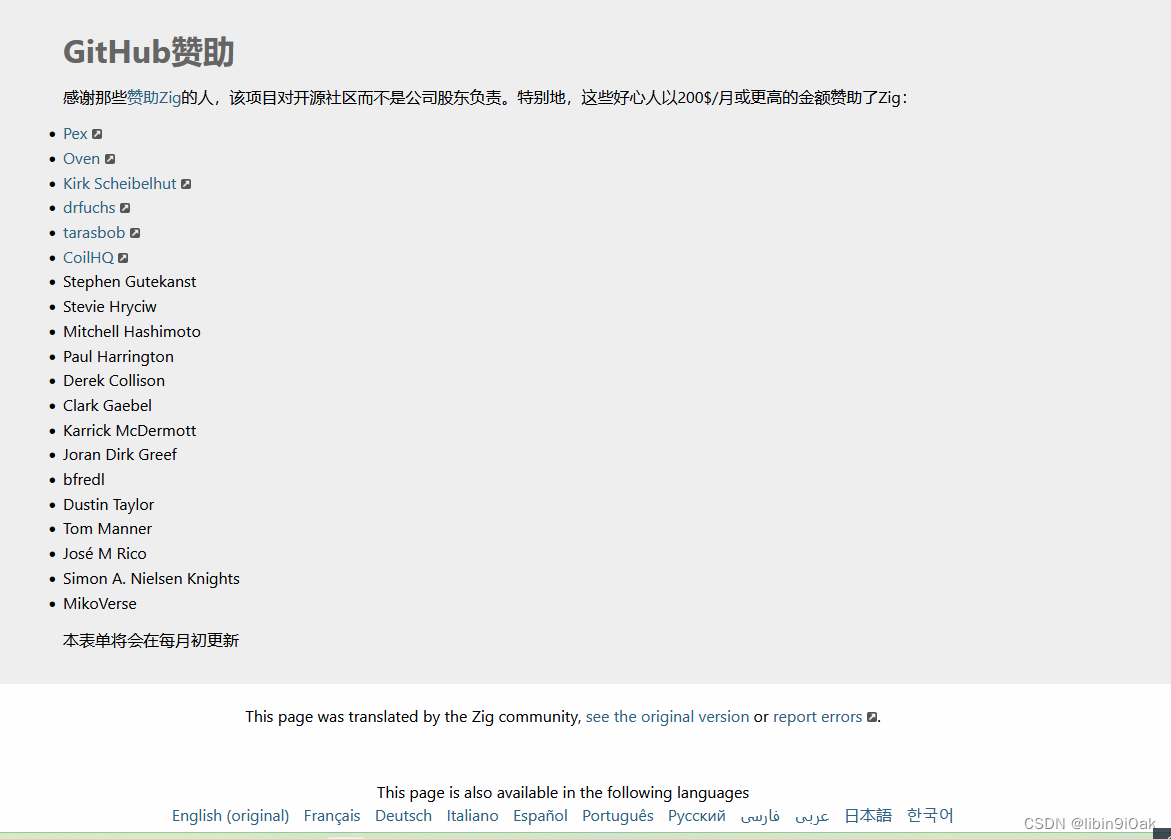Click the external link icon after Kirk Scheibelhut
Viewport: 1171px width, 839px height.
coord(187,183)
